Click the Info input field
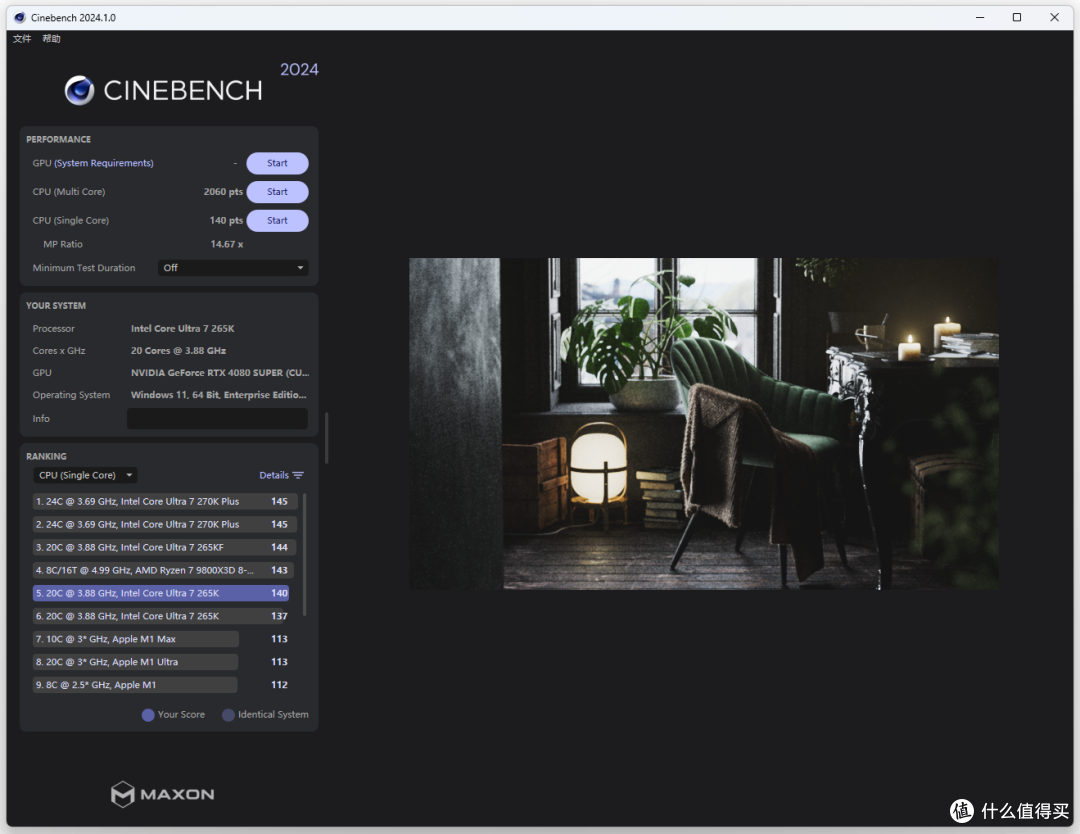The image size is (1080, 834). 218,419
